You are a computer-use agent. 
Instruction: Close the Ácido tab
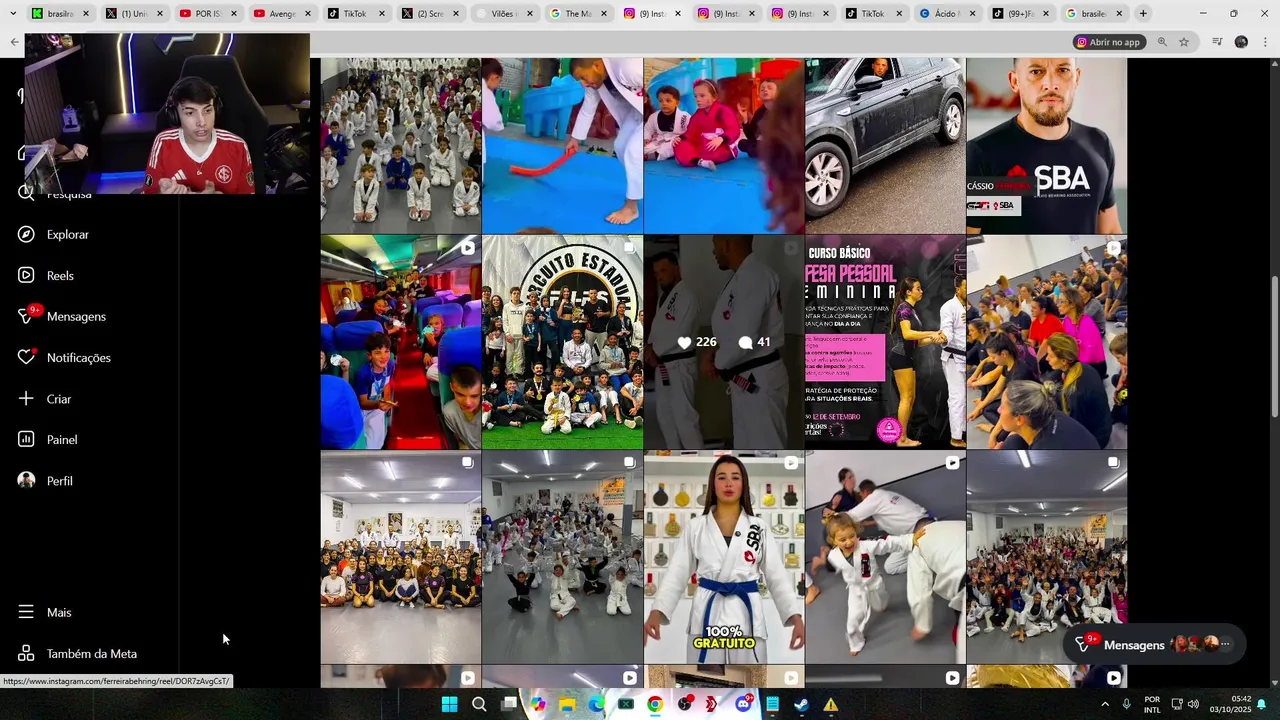[x=974, y=14]
